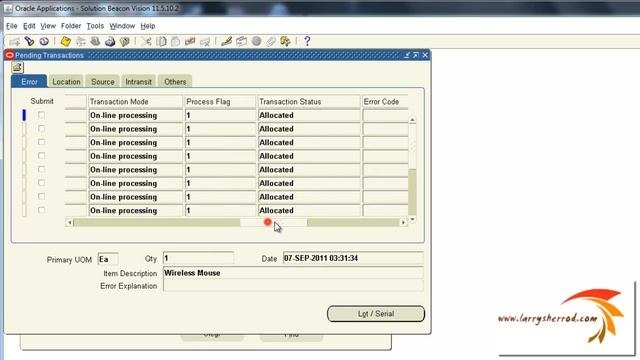This screenshot has height=360, width=640.
Task: Click the horizontal scrollbar right arrow
Action: coord(403,222)
